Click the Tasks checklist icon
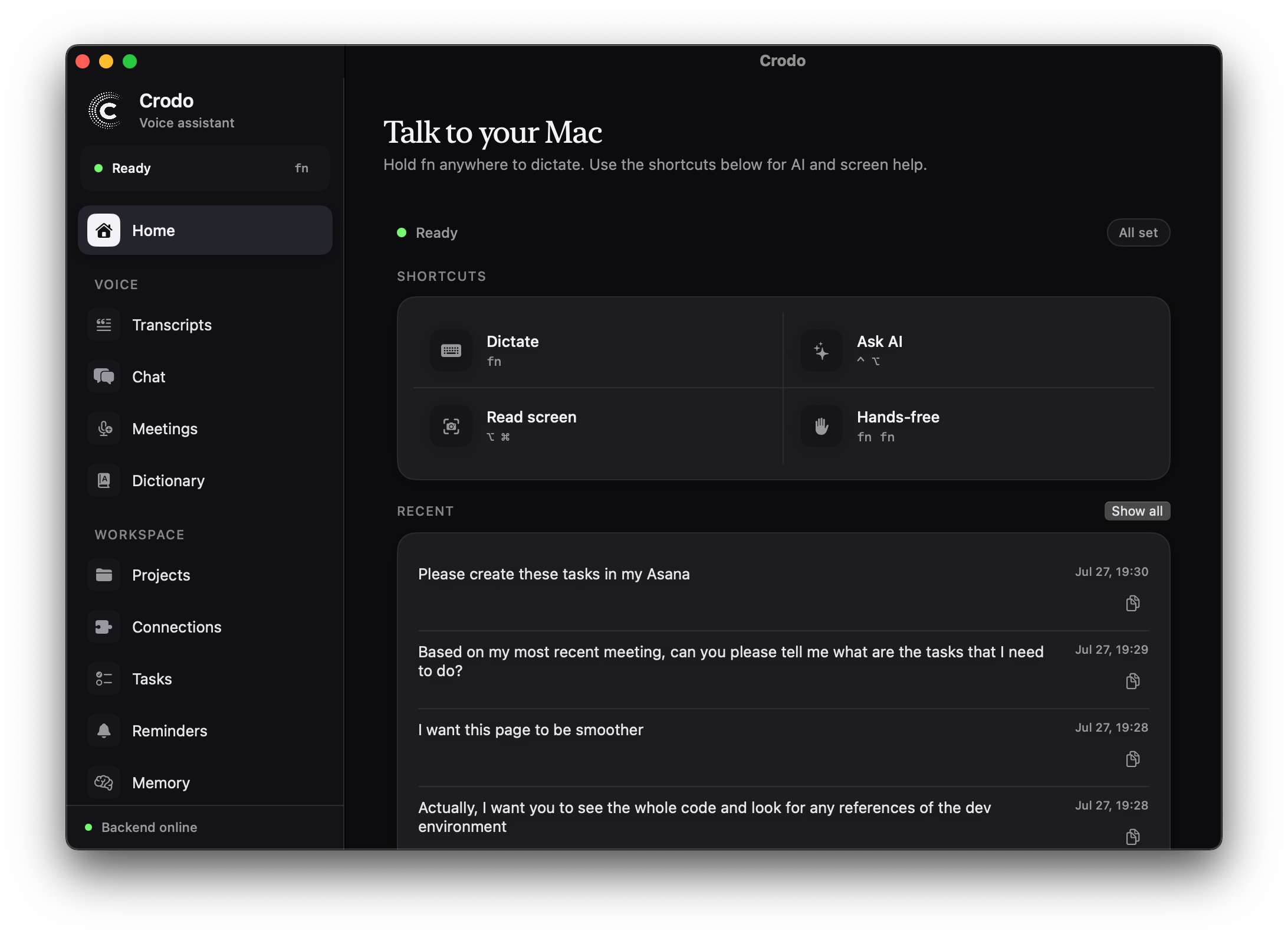This screenshot has width=1288, height=937. point(104,679)
